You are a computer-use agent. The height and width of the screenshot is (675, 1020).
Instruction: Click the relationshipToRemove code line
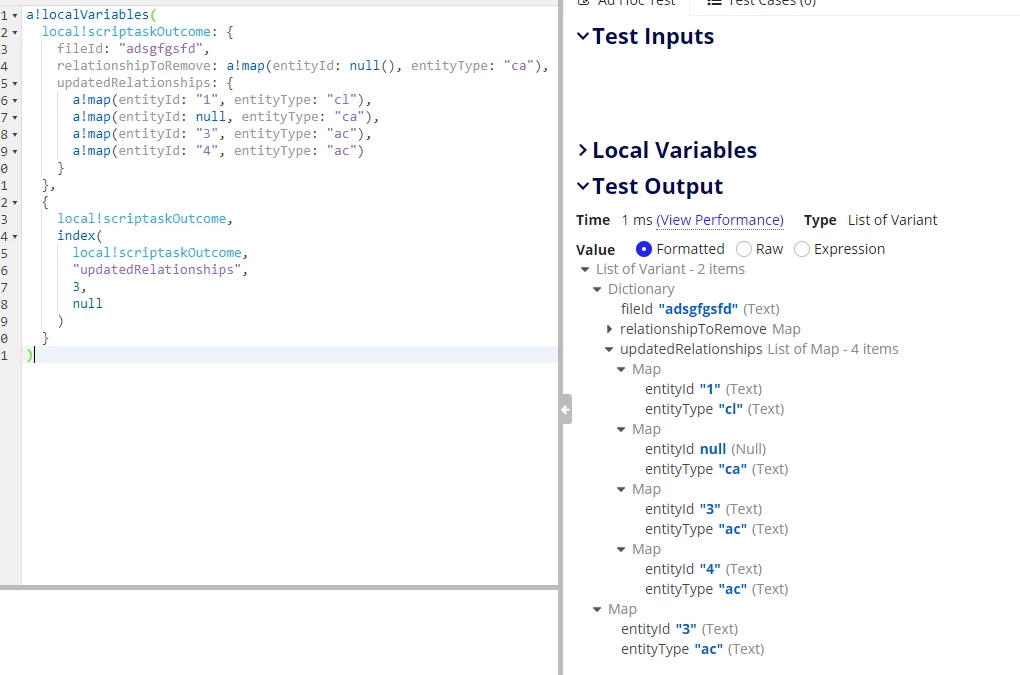pos(302,66)
